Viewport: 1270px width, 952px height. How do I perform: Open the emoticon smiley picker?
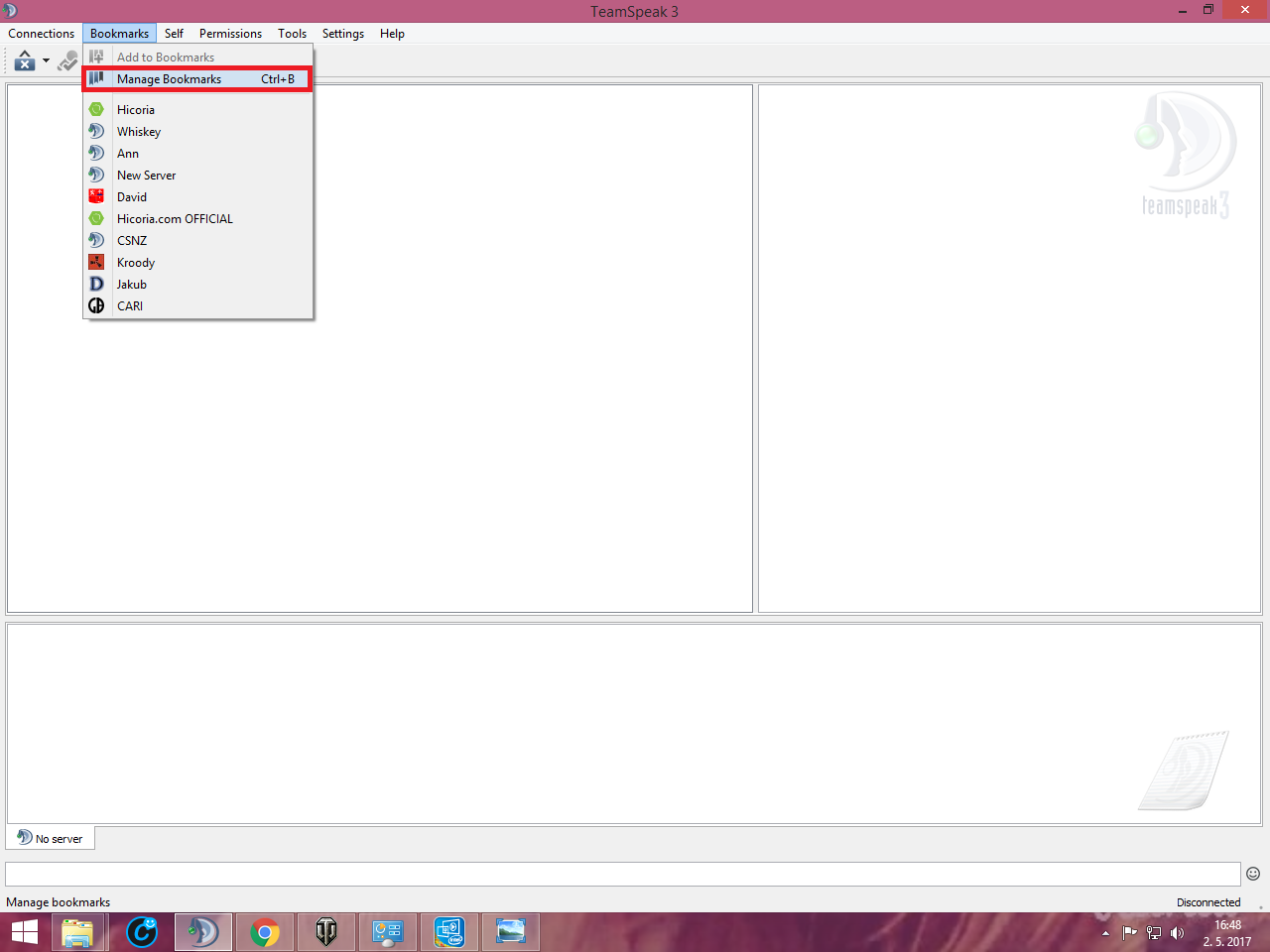click(1253, 874)
